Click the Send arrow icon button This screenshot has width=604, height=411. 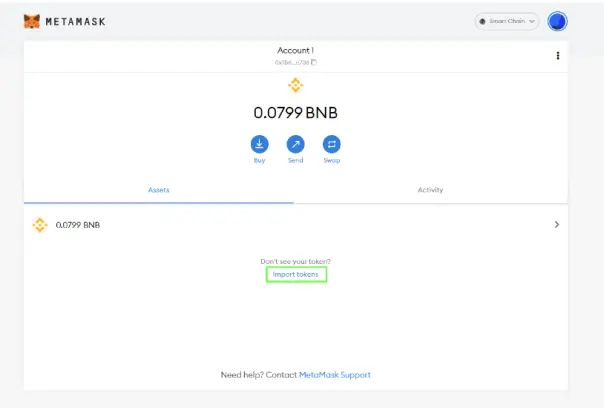coord(295,144)
